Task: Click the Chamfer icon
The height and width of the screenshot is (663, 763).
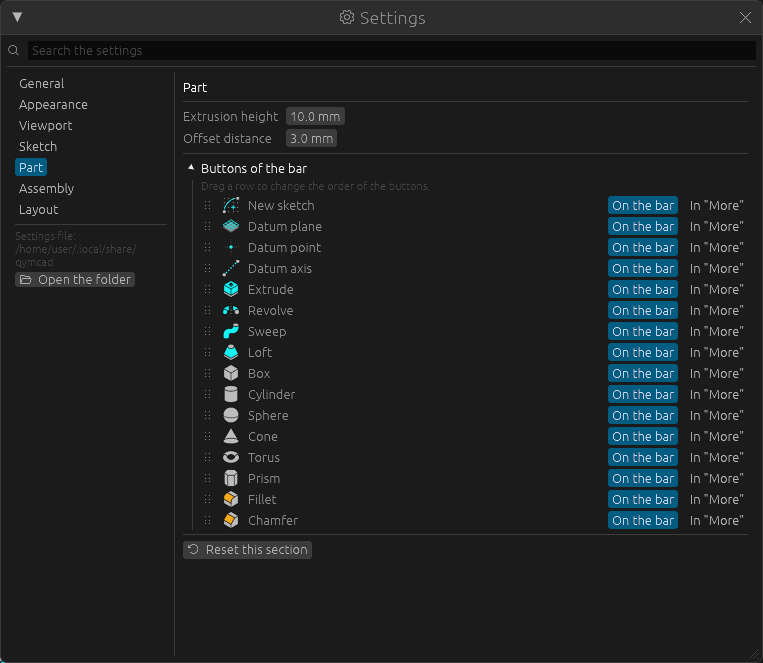Action: [231, 519]
